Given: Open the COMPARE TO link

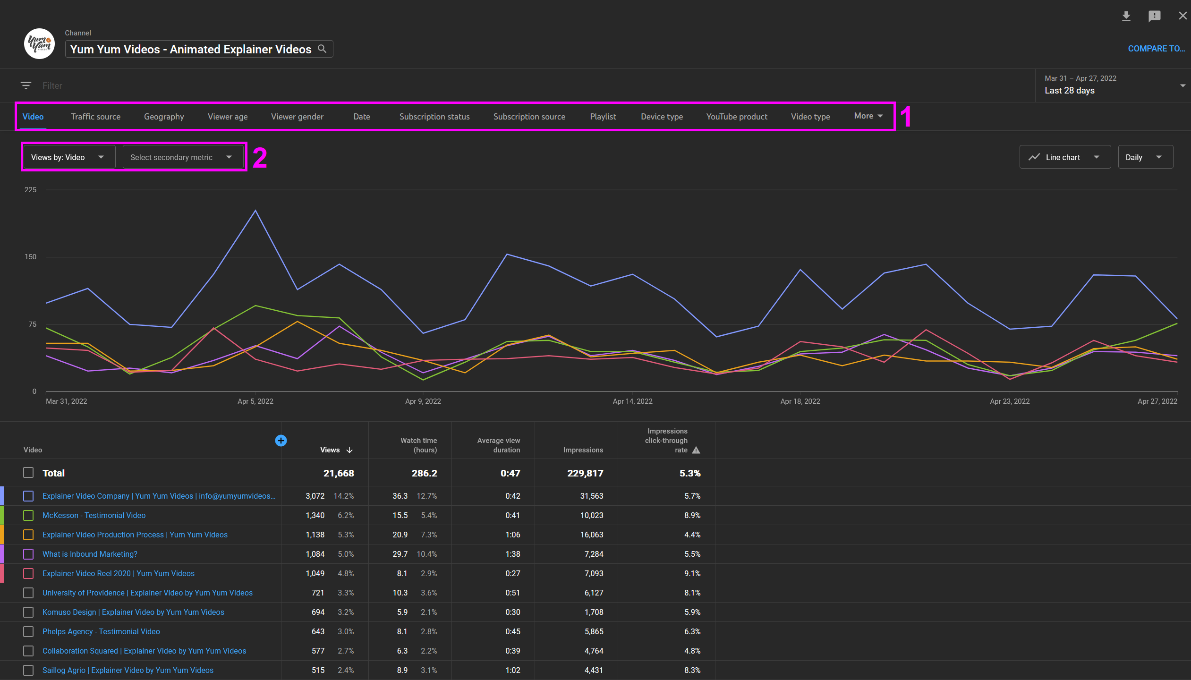Looking at the screenshot, I should [1156, 49].
